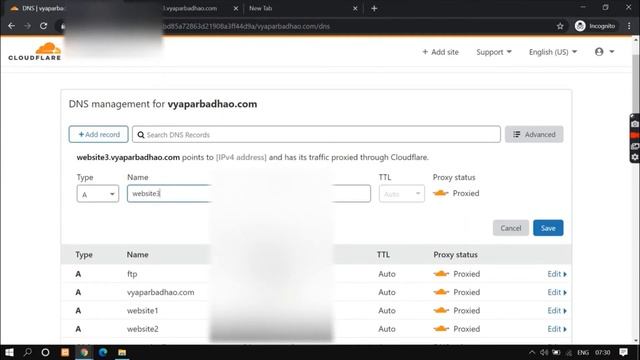
Task: Toggle proxy cloud on website2 record
Action: click(x=441, y=329)
